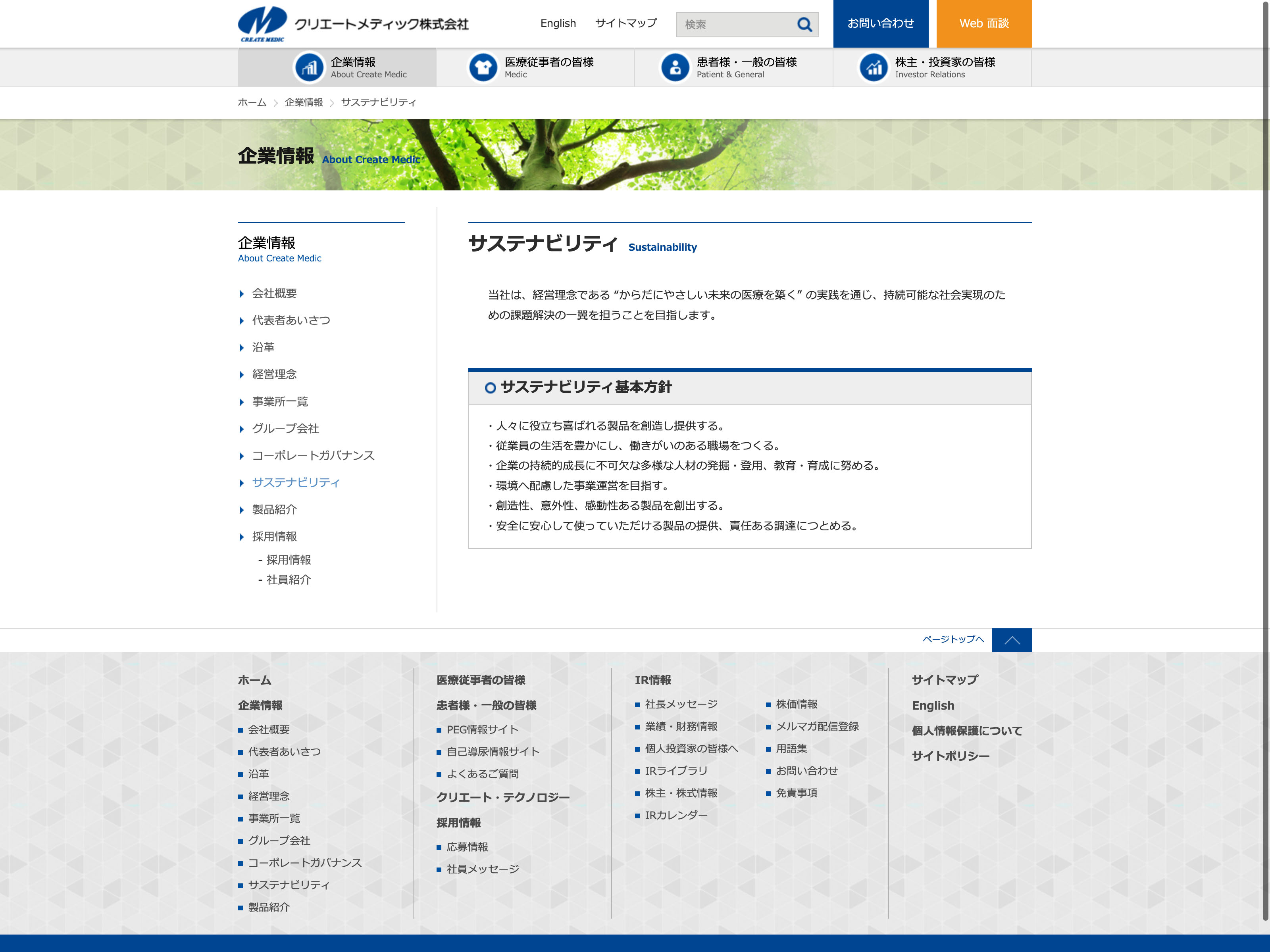Select コーポレートガバナンス from the sidebar list

point(313,456)
